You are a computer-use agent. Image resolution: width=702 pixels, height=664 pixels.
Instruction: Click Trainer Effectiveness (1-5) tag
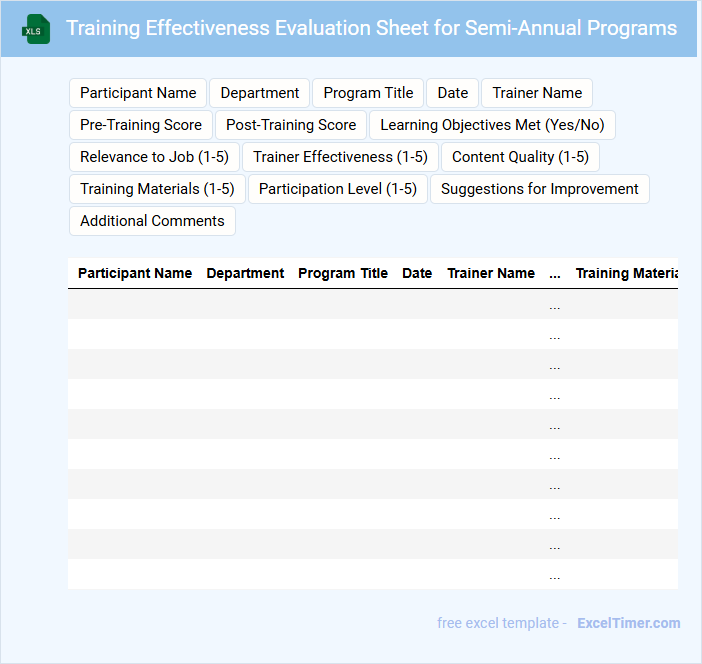[x=340, y=157]
